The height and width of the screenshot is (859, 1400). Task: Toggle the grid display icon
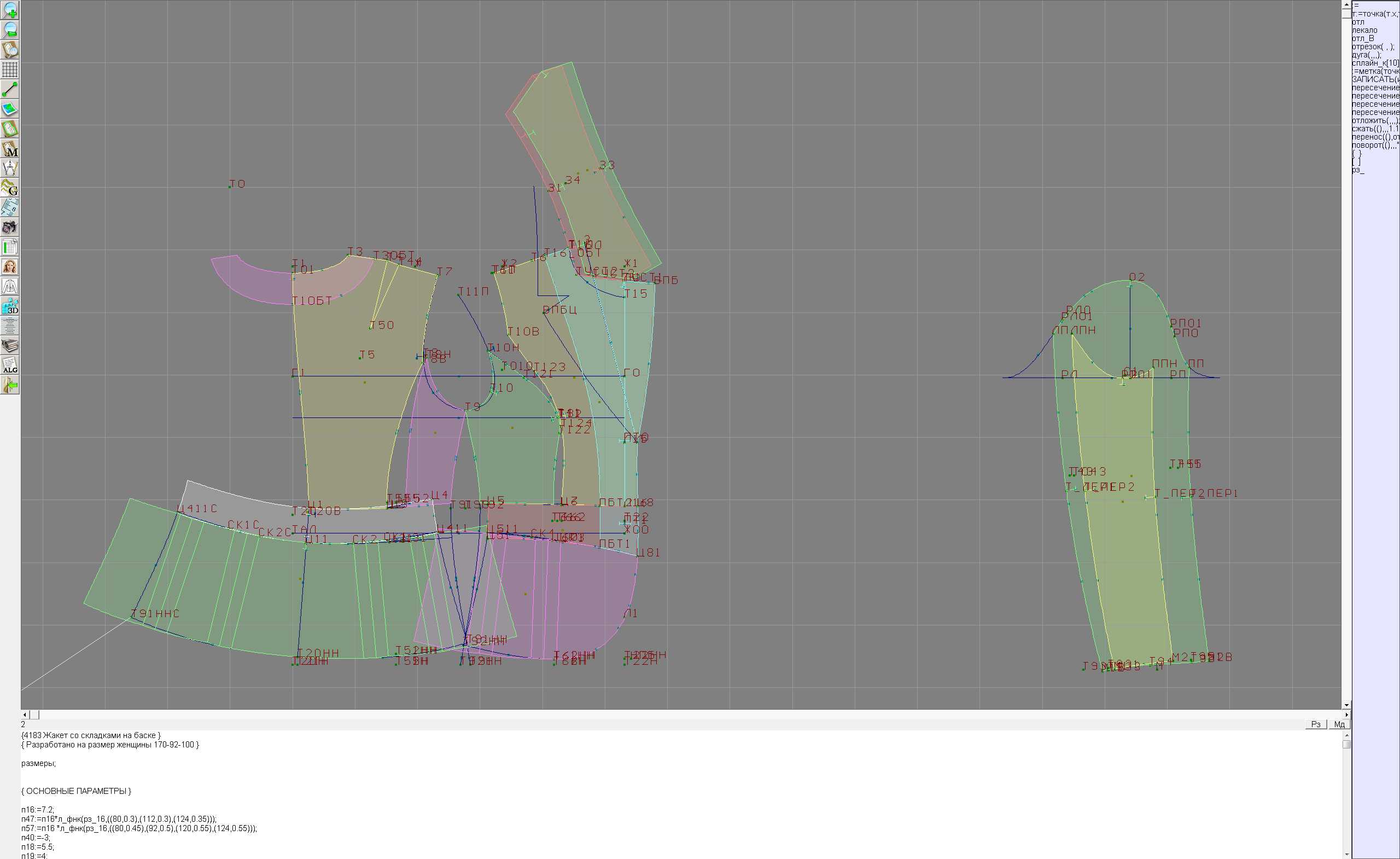pyautogui.click(x=10, y=69)
